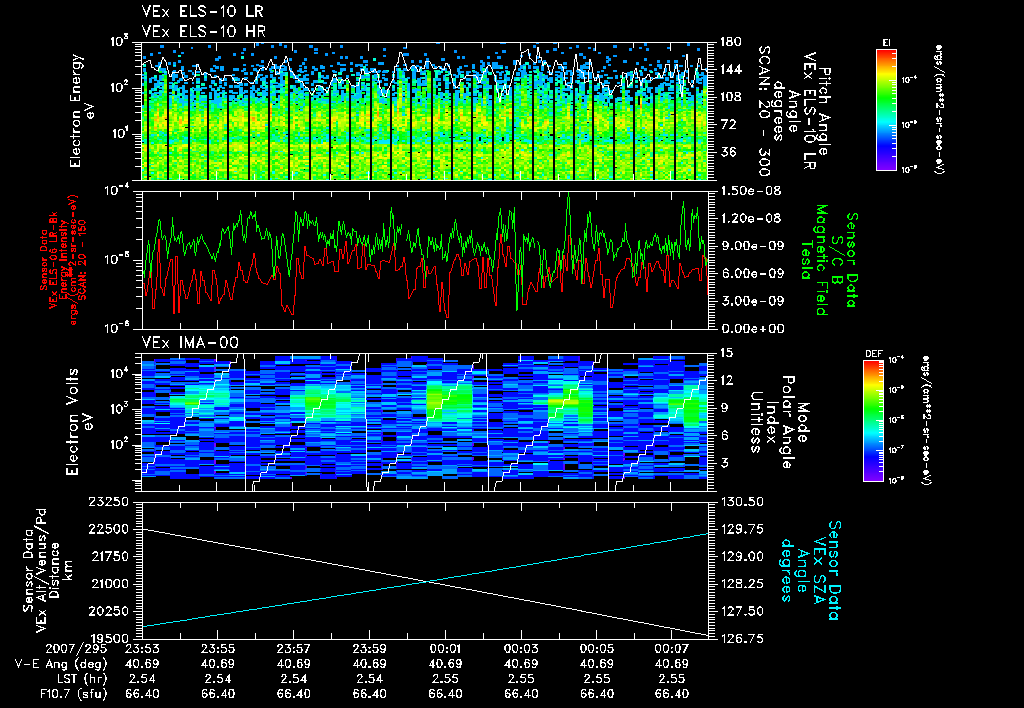Click the 00:07 time tick label

(673, 649)
